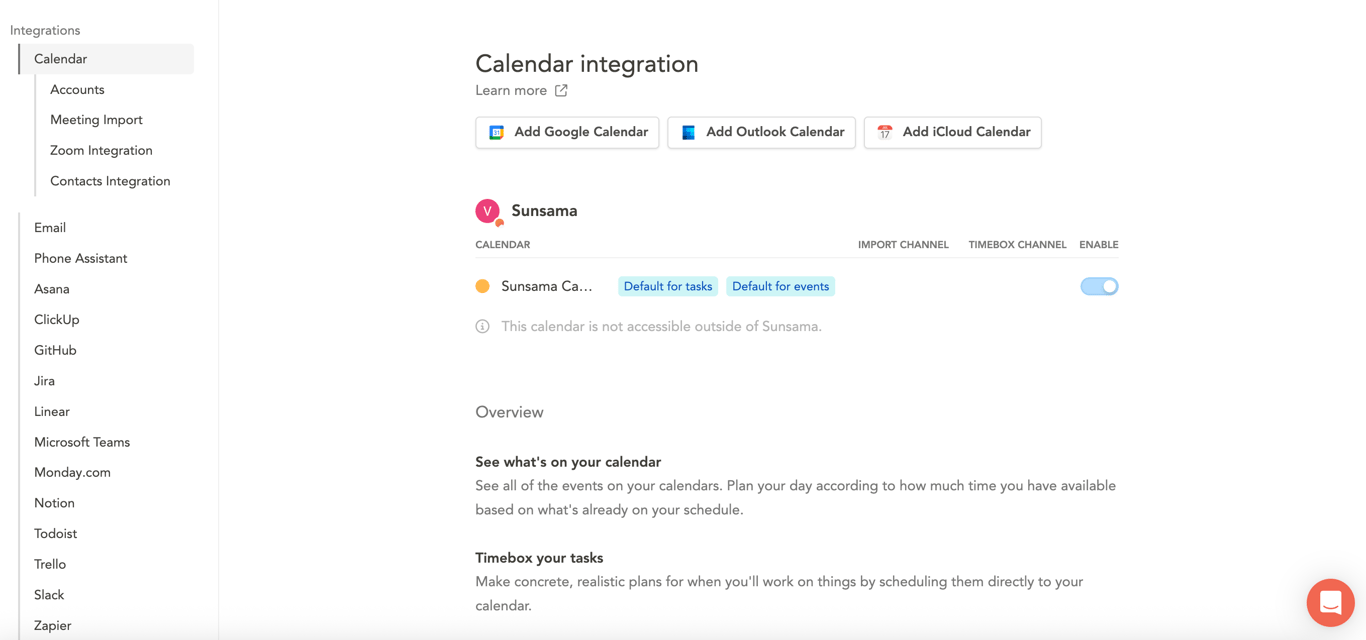Click the Add Outlook Calendar button

[761, 132]
